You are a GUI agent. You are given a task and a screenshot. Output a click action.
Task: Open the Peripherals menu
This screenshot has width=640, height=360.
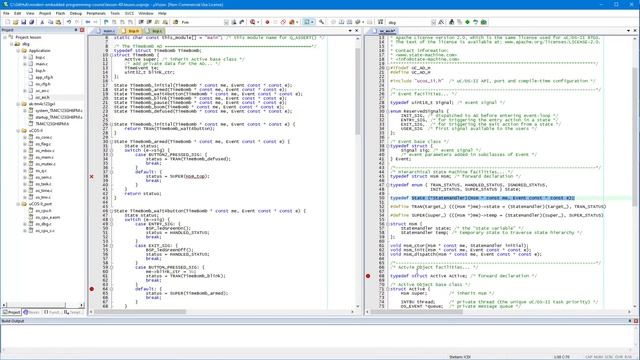pos(96,13)
